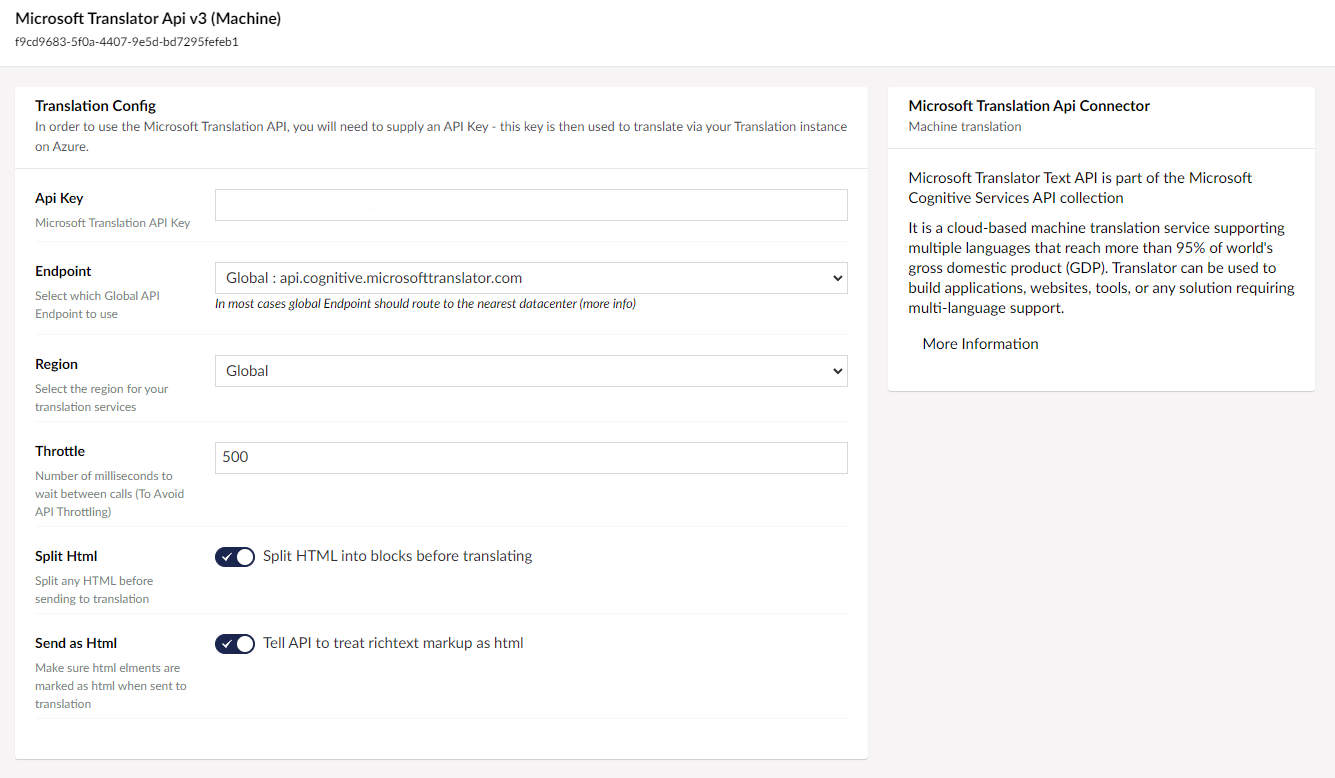The width and height of the screenshot is (1335, 778).
Task: Click 'Select which Global API Endpoint' description
Action: pos(97,305)
